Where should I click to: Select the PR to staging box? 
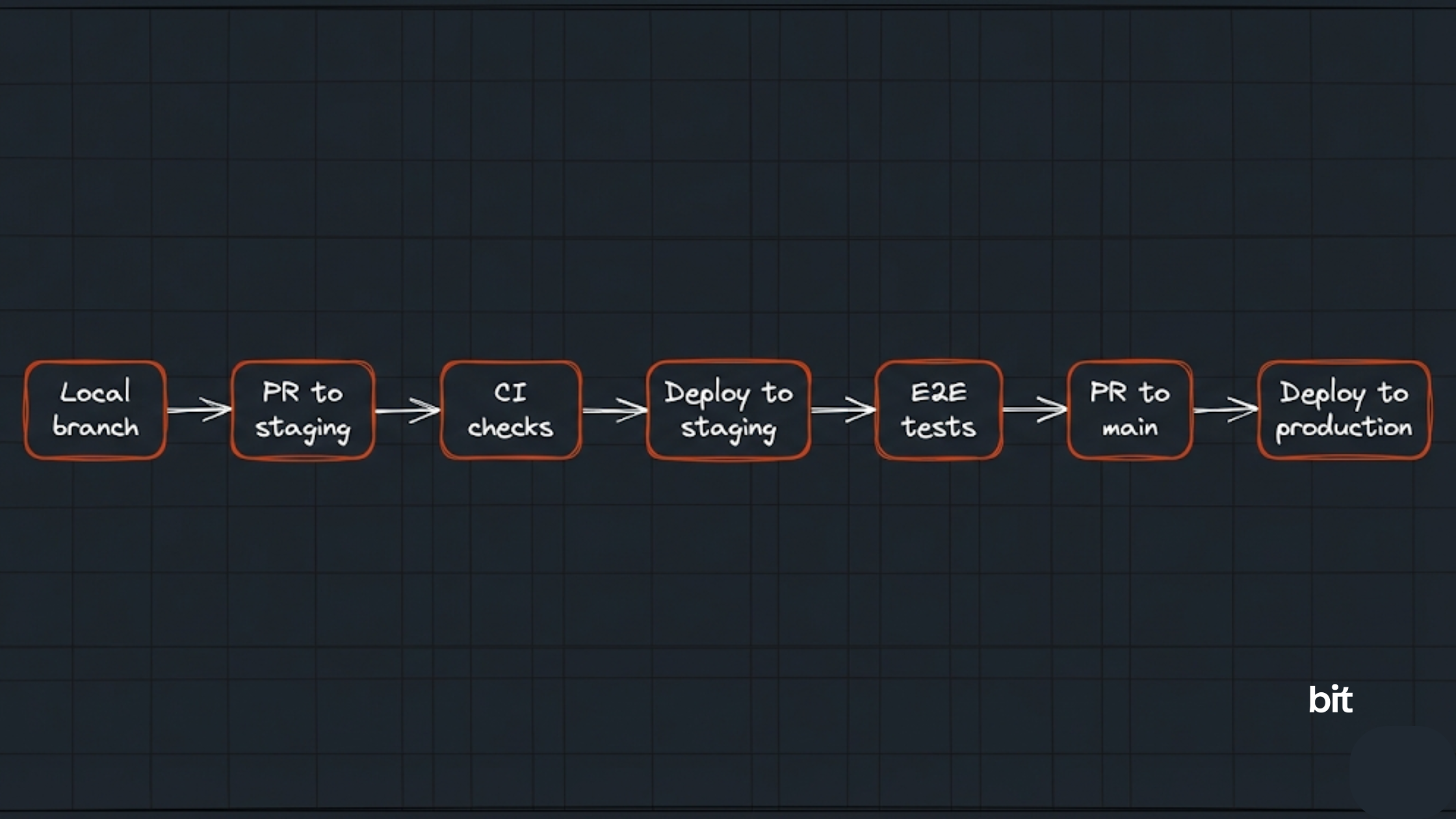[x=303, y=409]
